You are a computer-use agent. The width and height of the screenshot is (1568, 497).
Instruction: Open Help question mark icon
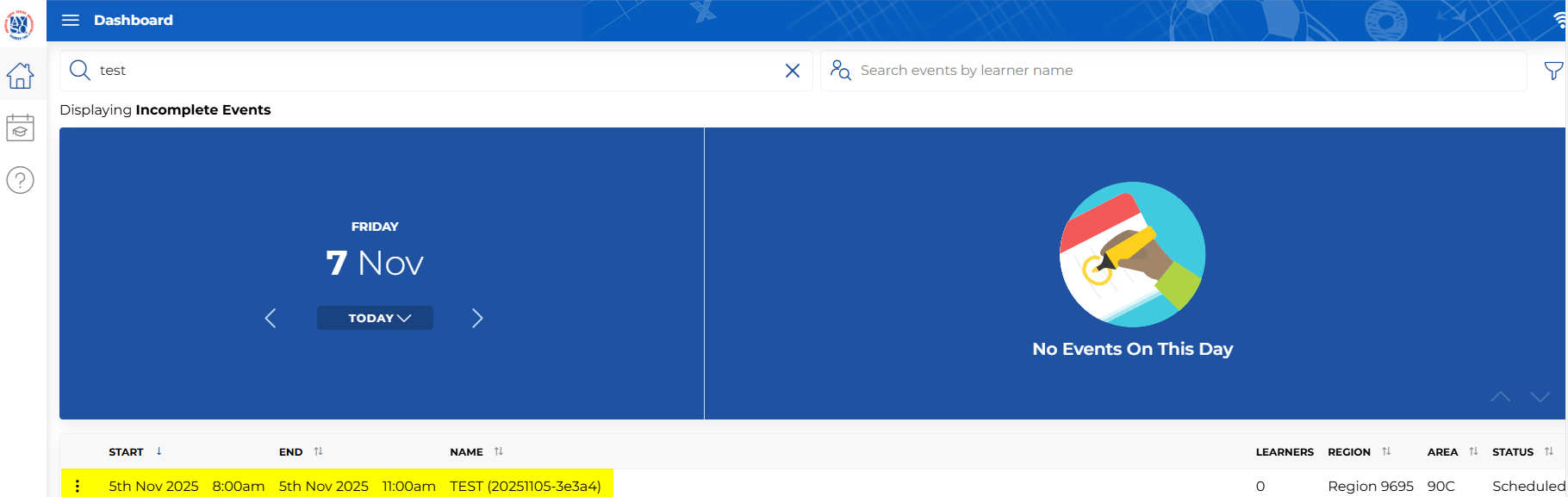20,180
